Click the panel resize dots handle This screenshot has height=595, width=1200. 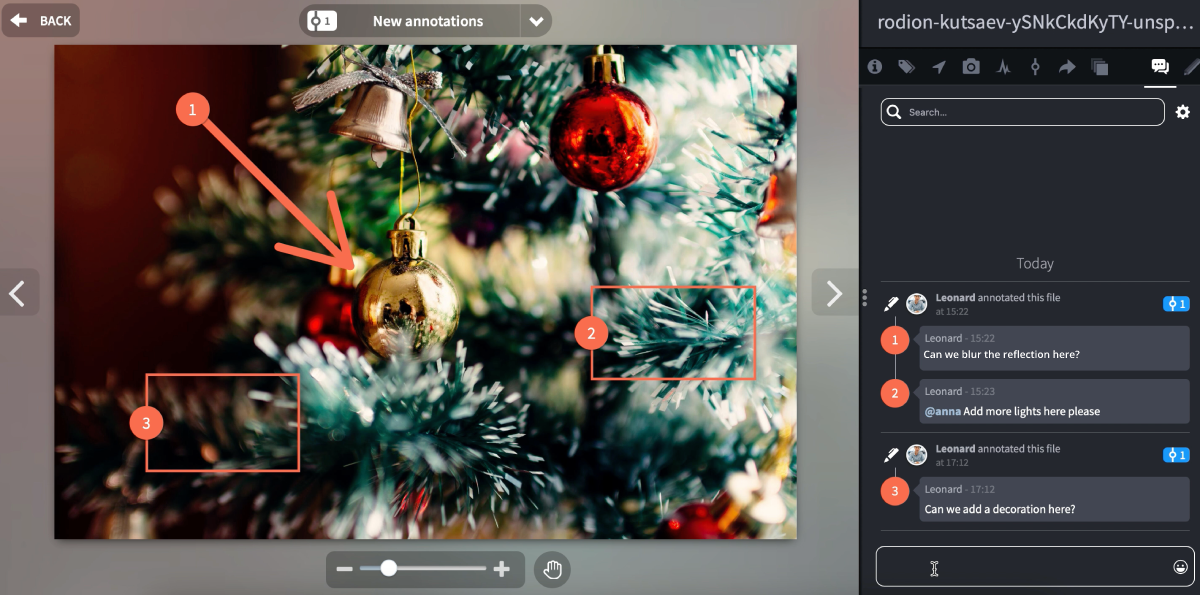coord(864,297)
